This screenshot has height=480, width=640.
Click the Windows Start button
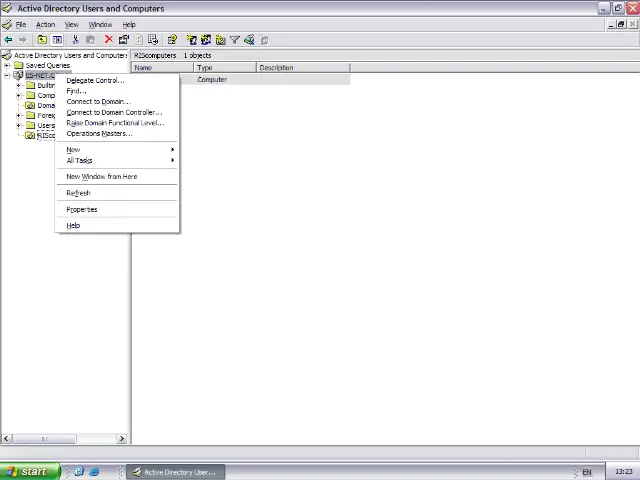coord(29,471)
